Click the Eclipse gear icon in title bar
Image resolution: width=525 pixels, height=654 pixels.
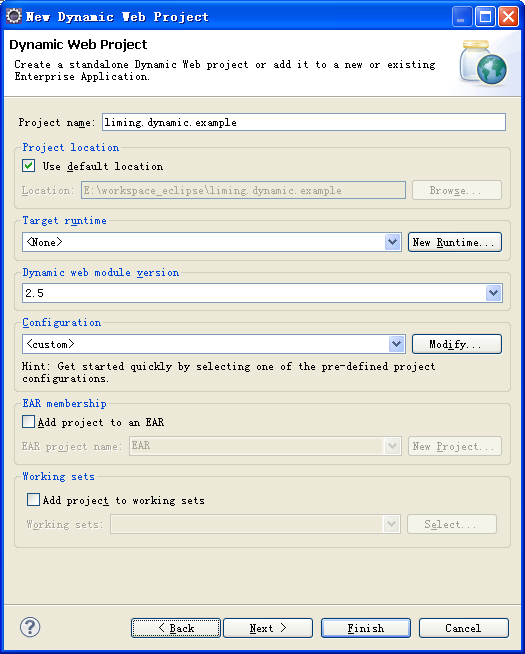point(14,16)
